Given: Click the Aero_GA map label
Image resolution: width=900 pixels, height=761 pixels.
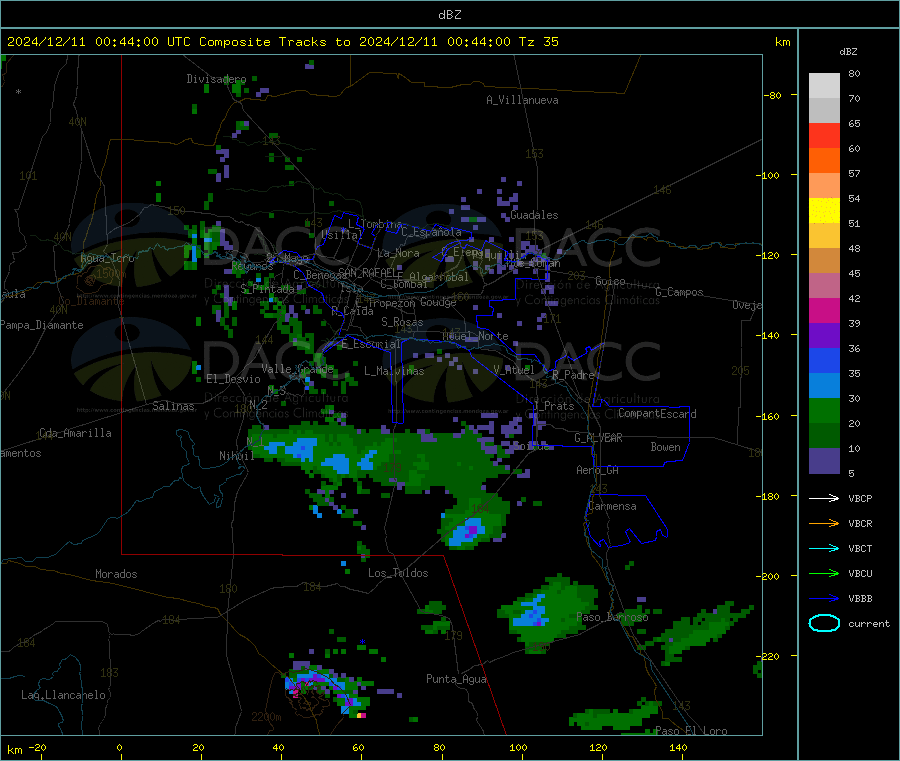Looking at the screenshot, I should point(598,470).
